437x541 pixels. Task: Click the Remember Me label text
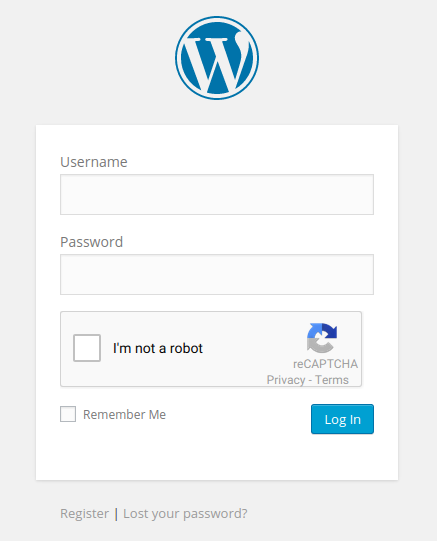[x=125, y=414]
